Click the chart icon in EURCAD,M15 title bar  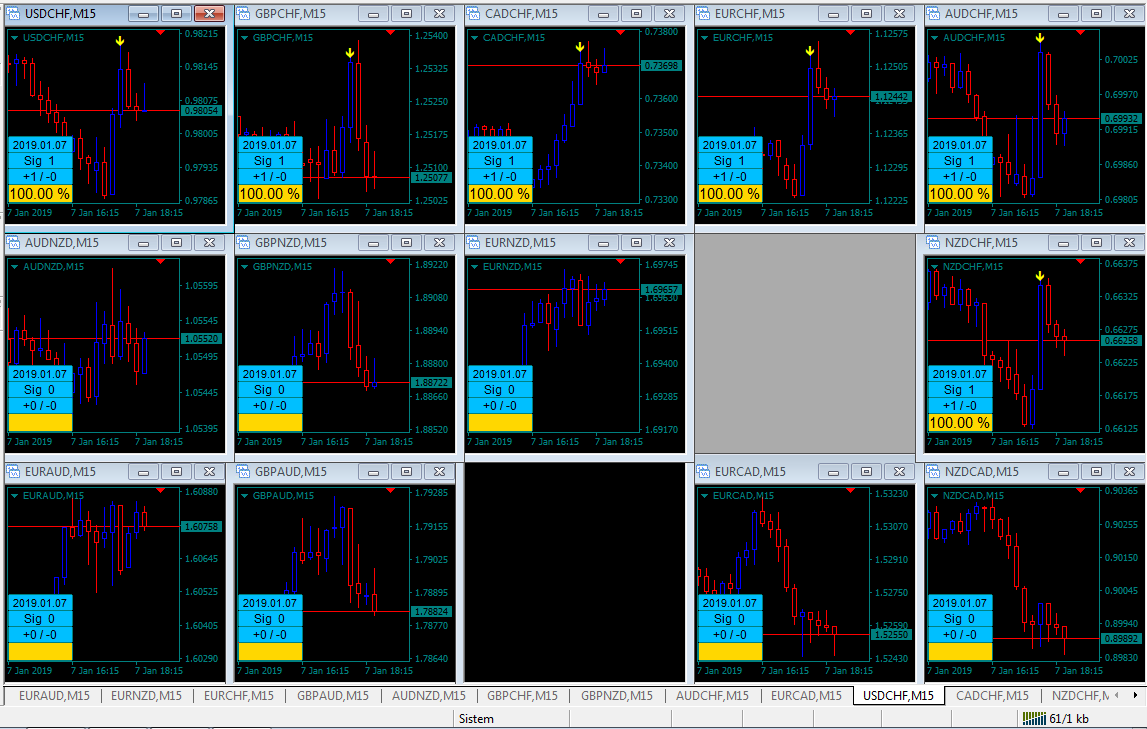click(704, 472)
